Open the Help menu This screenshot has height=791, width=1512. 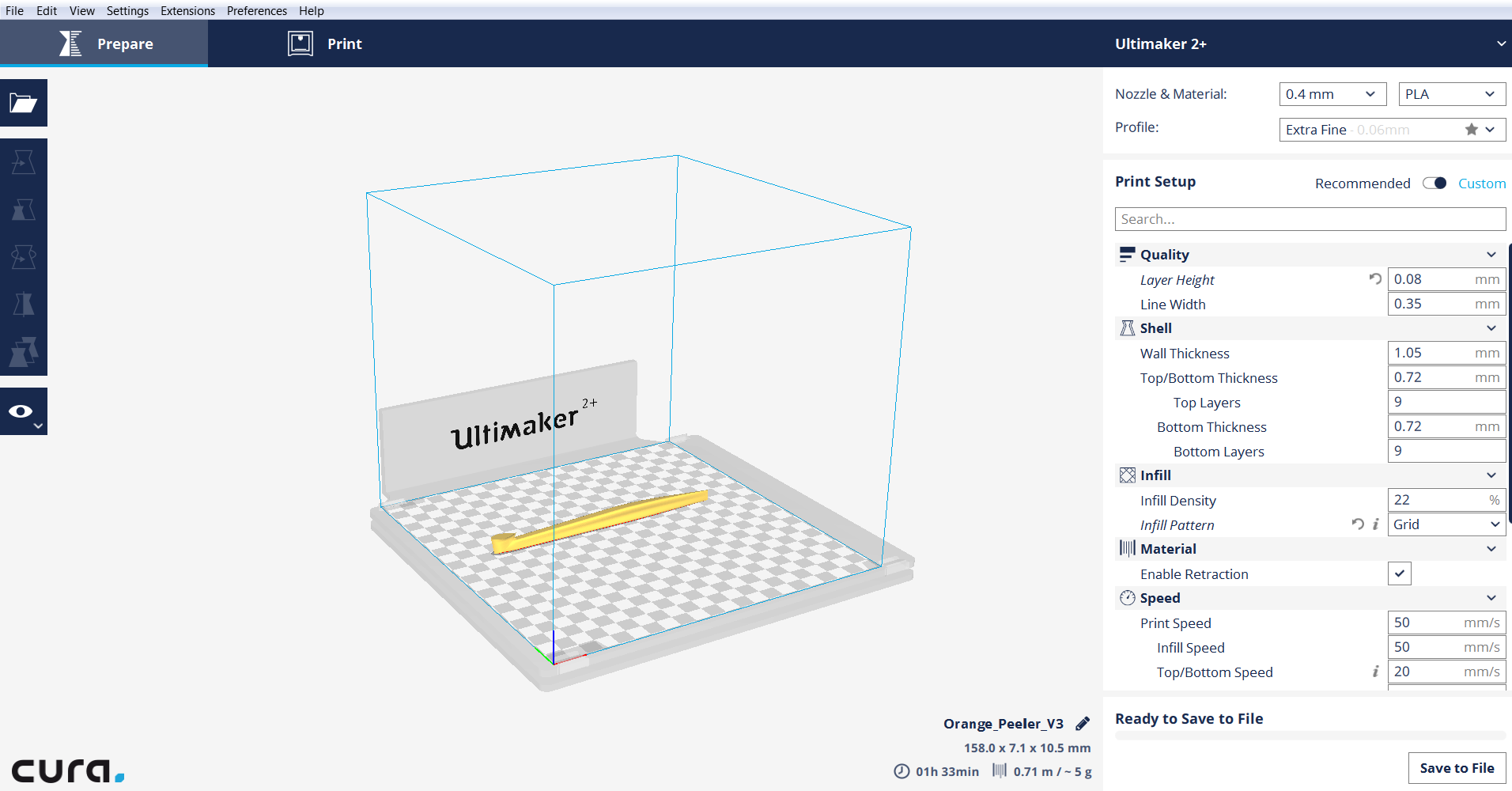(312, 10)
